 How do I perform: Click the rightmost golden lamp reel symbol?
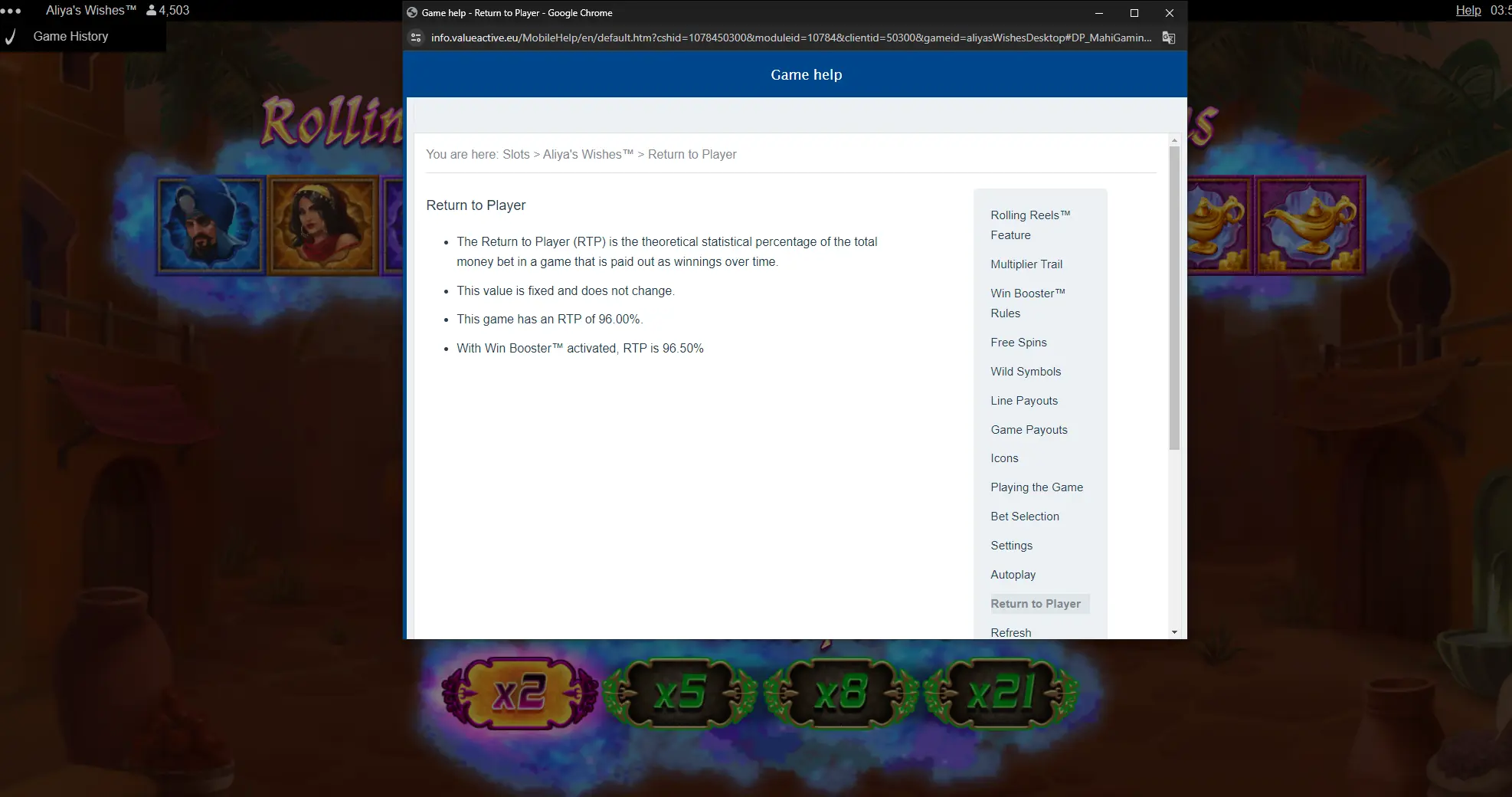1311,225
